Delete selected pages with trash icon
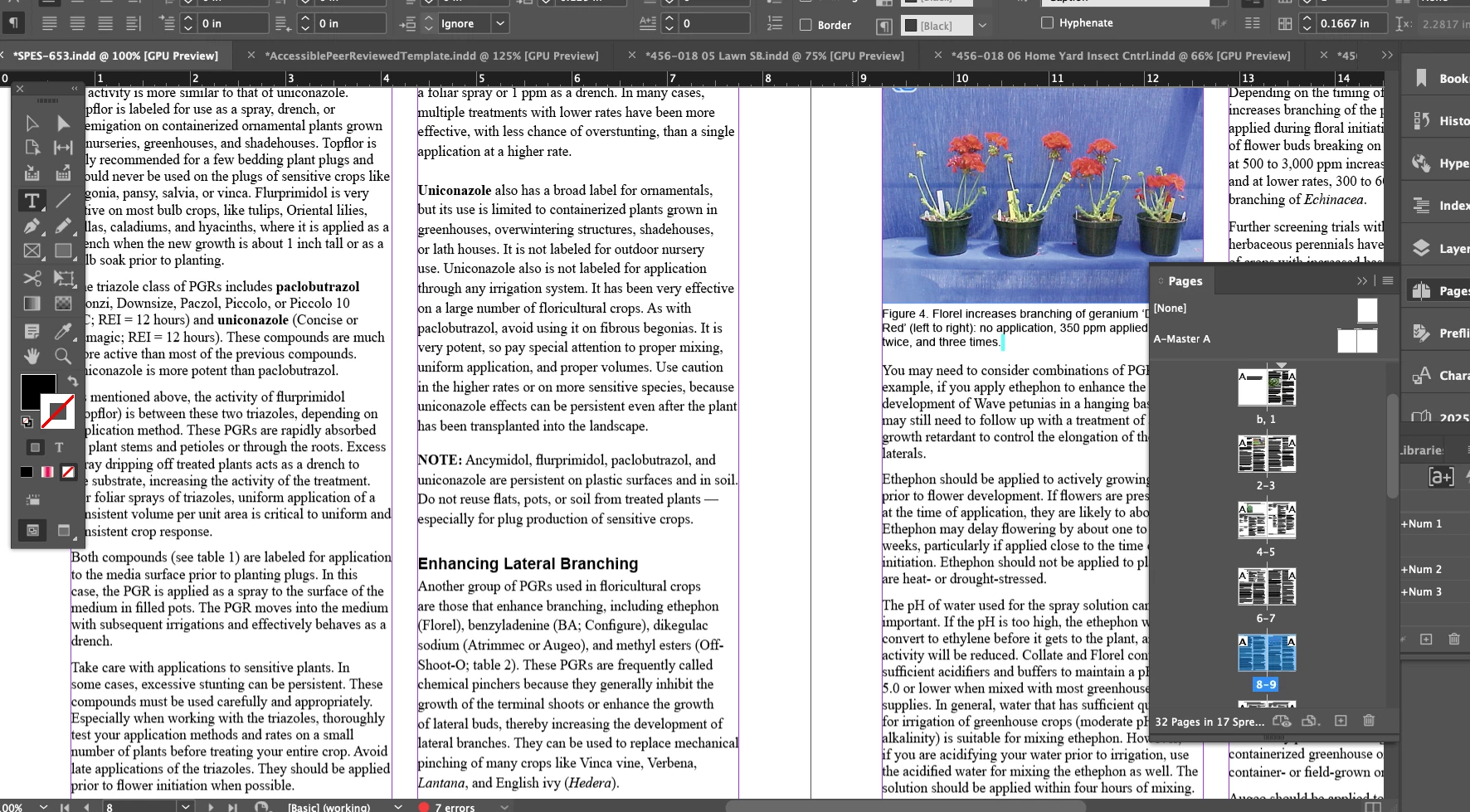Image resolution: width=1470 pixels, height=812 pixels. pyautogui.click(x=1369, y=721)
